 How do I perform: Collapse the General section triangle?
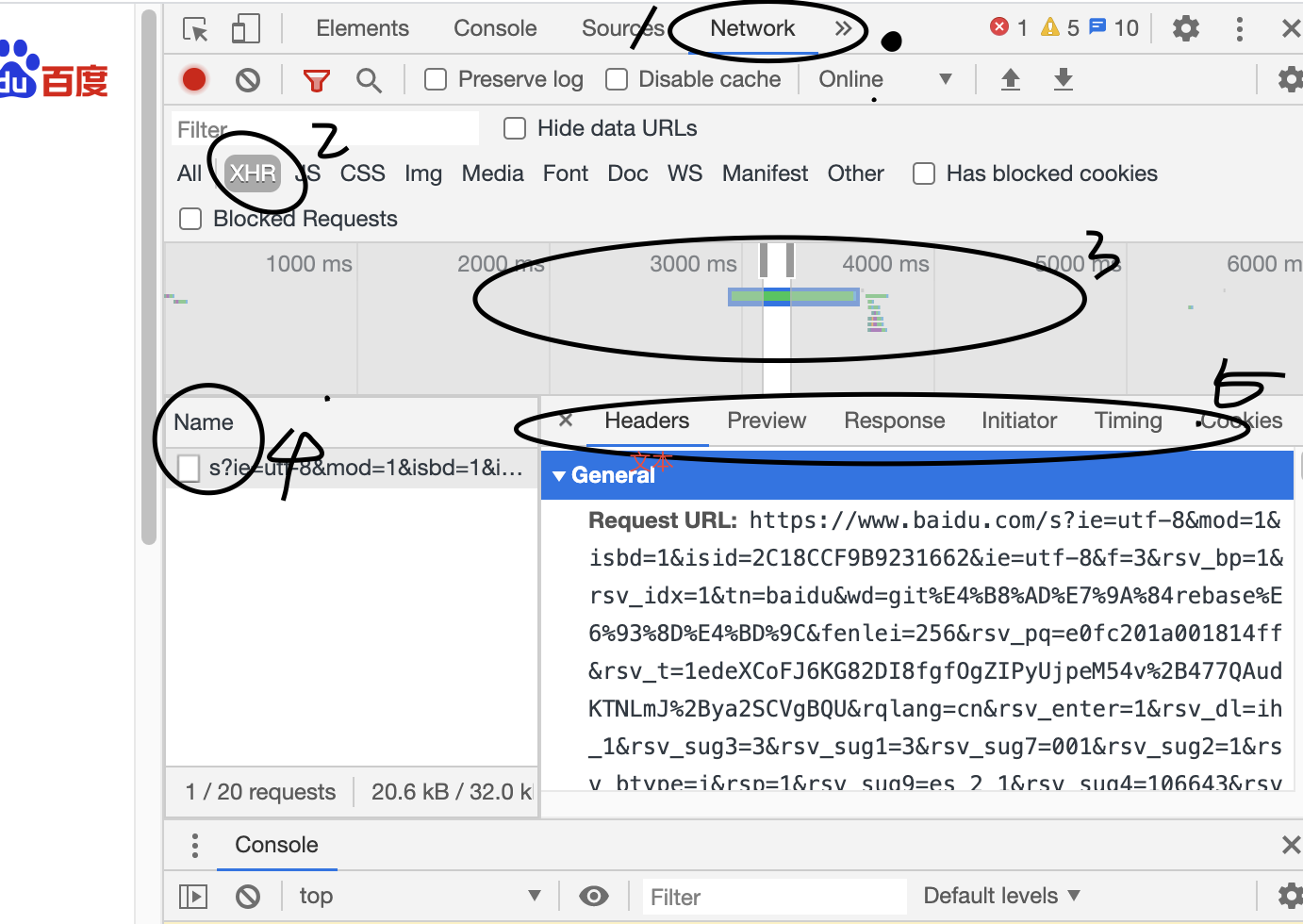[x=559, y=474]
